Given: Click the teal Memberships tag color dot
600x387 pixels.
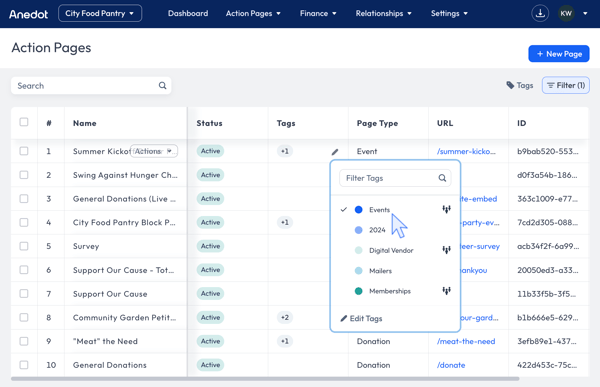Looking at the screenshot, I should (x=359, y=291).
